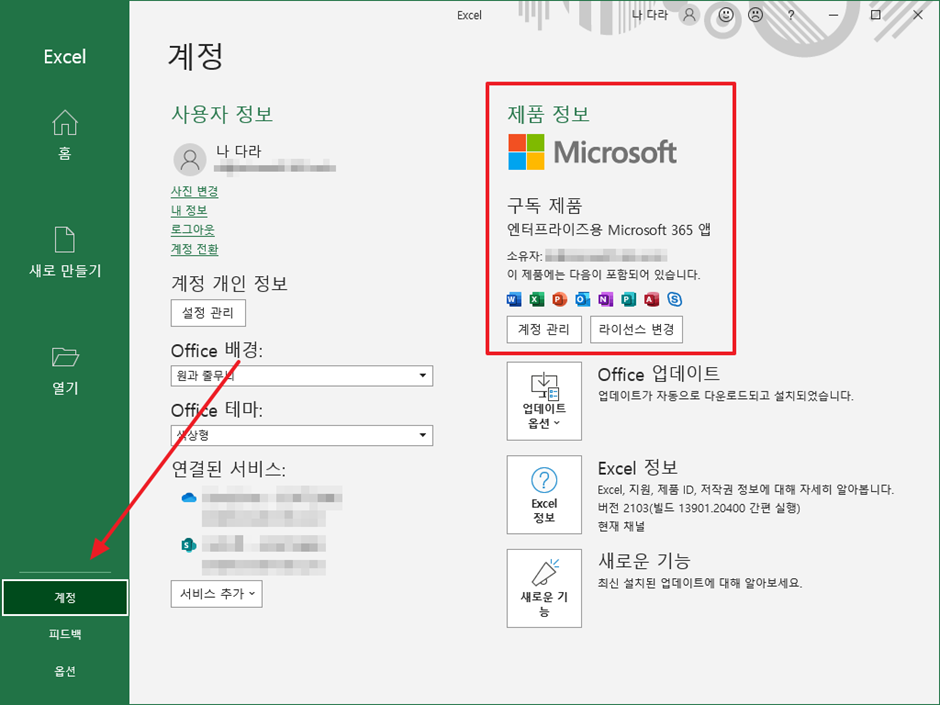This screenshot has width=940, height=705.
Task: Click the Microsoft logo in 제품 정보
Action: (x=592, y=152)
